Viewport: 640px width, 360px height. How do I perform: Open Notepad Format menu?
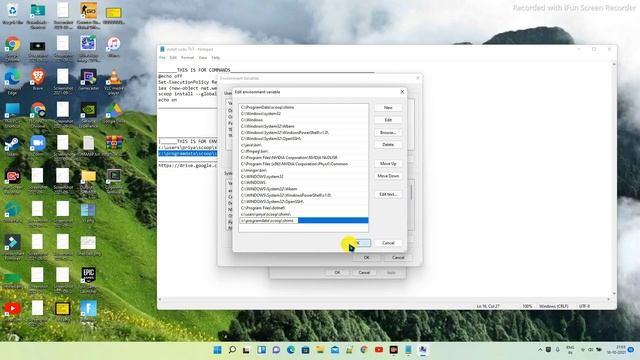(x=187, y=58)
